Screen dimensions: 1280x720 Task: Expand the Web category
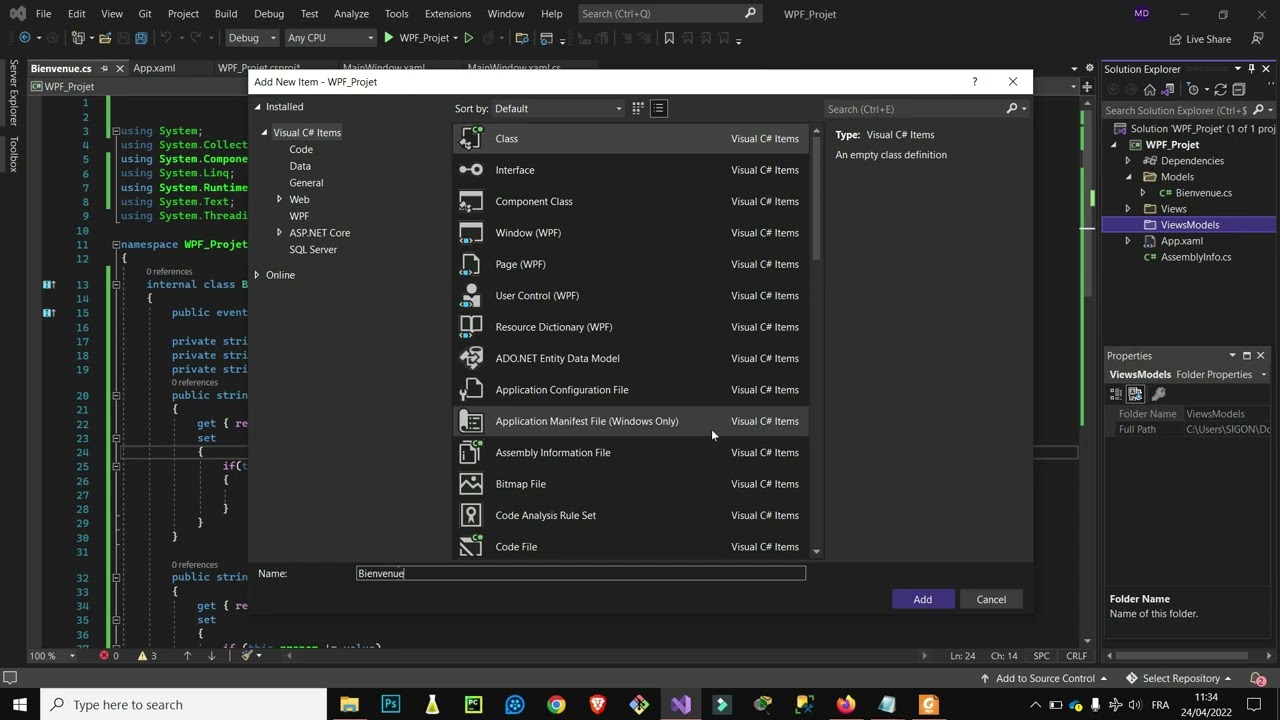(x=279, y=199)
